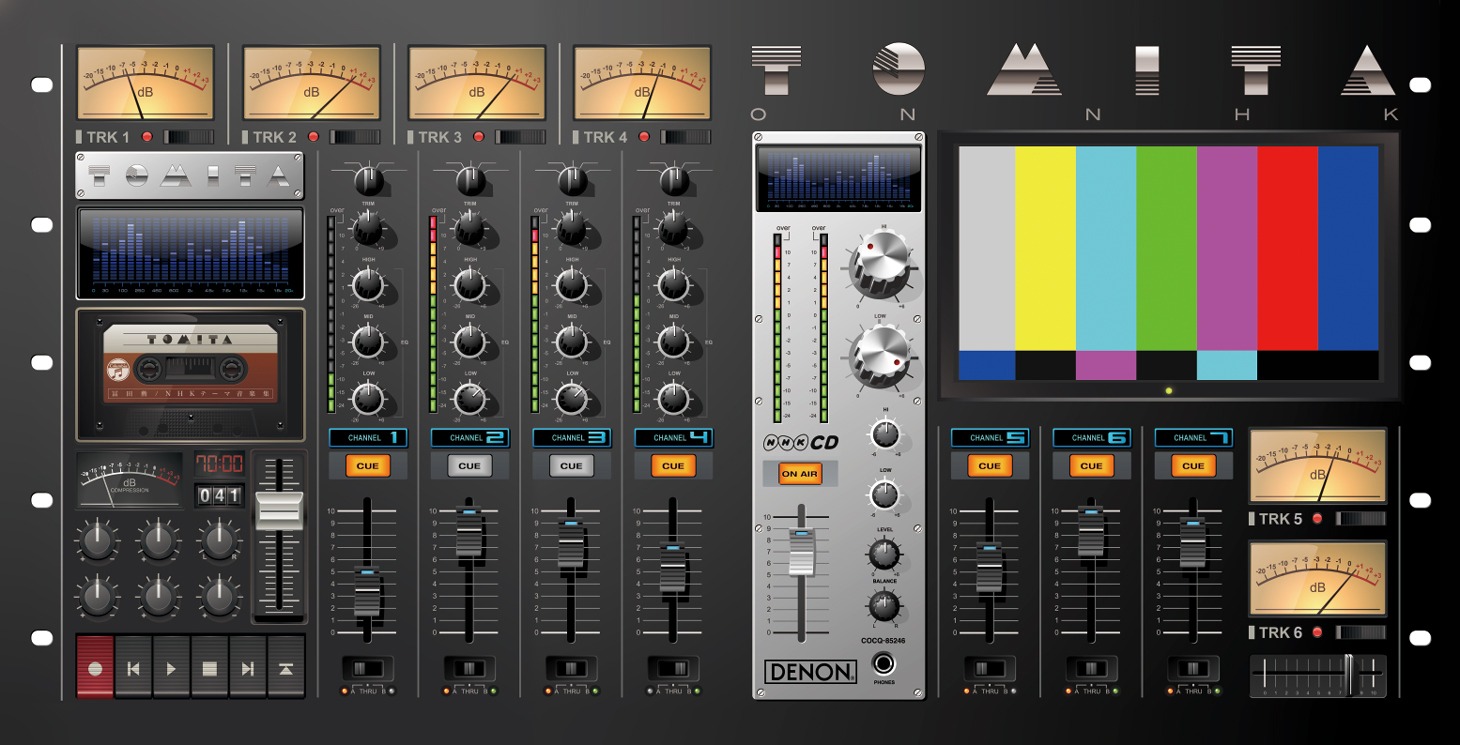This screenshot has width=1460, height=745.
Task: Flip Channel 7 A/THRU/B switch
Action: pyautogui.click(x=1193, y=669)
